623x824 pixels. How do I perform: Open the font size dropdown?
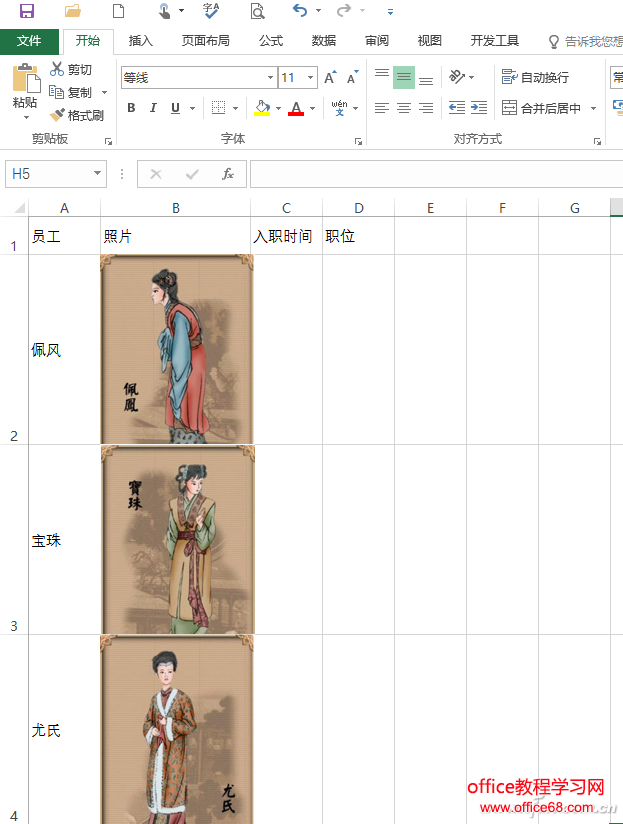[311, 78]
